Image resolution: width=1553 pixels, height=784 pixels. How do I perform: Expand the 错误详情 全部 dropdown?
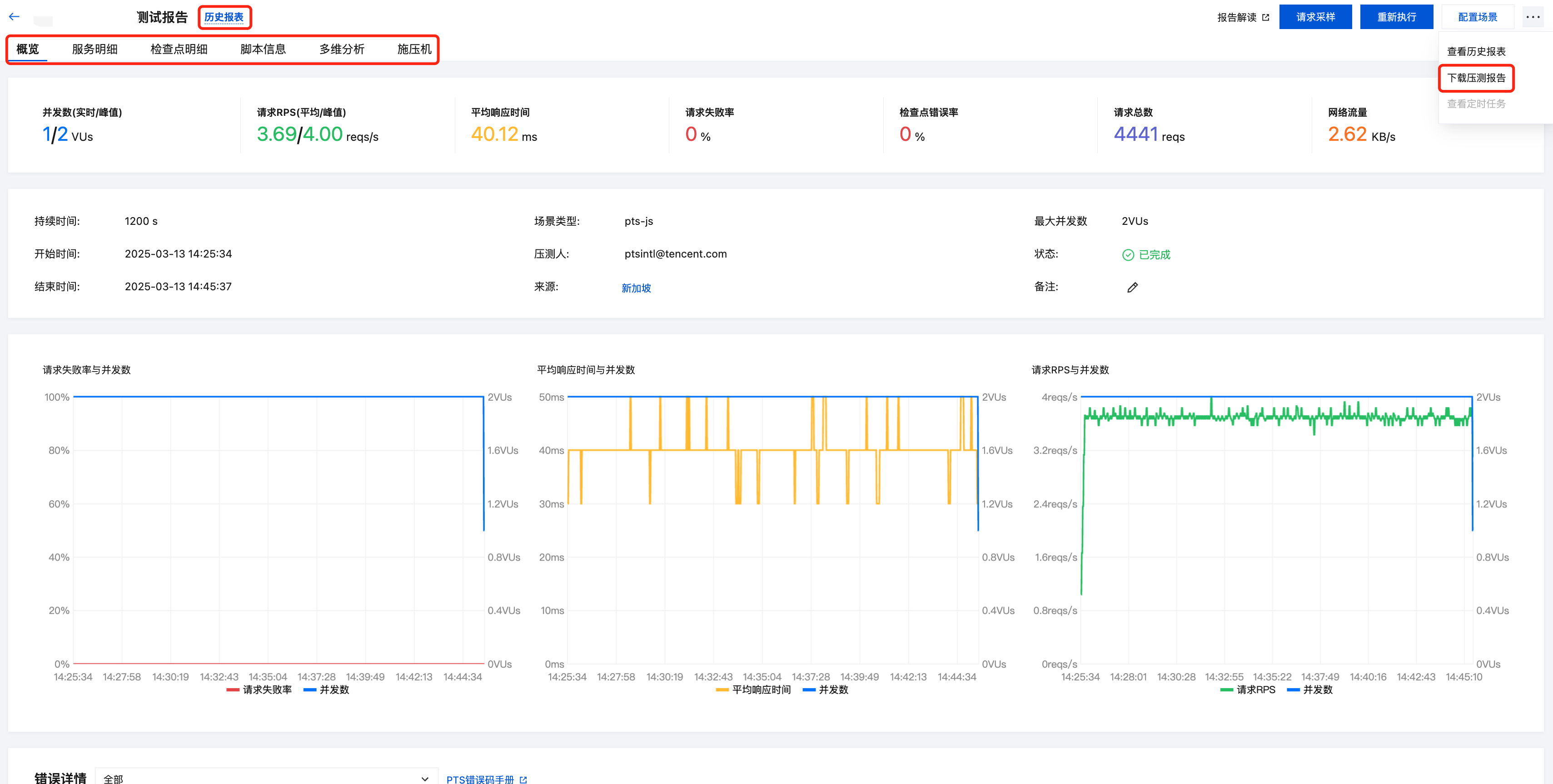pyautogui.click(x=265, y=779)
